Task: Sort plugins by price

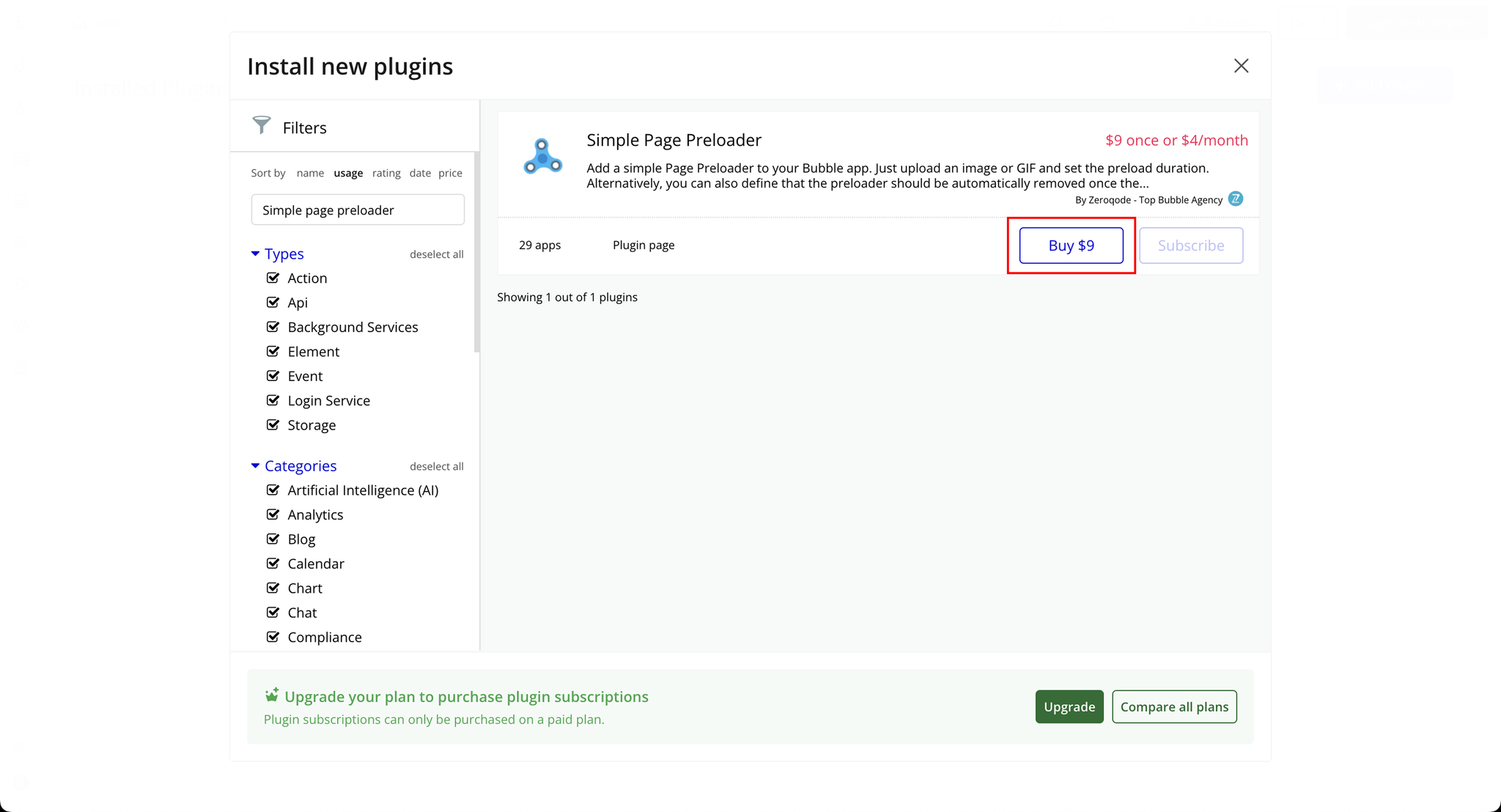Action: pyautogui.click(x=450, y=173)
